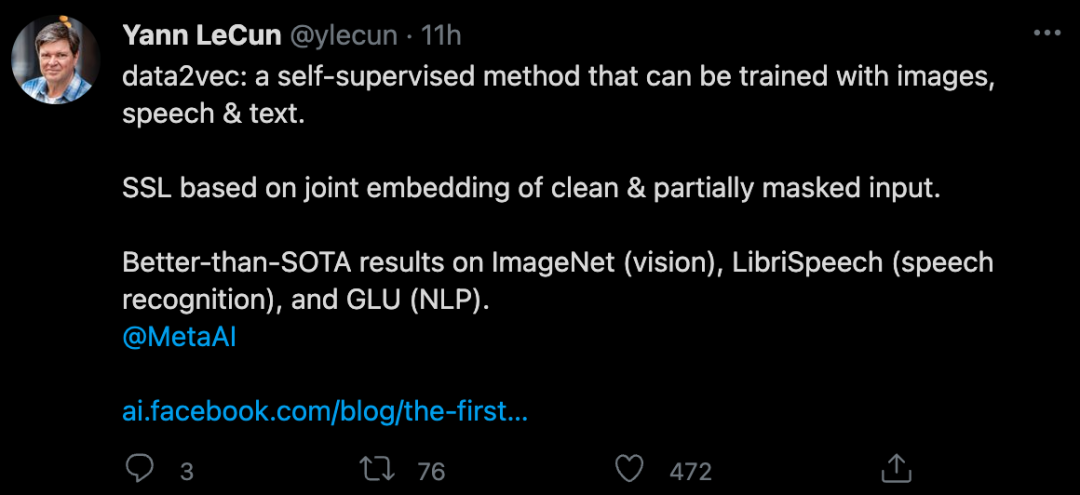1080x495 pixels.
Task: Visit the @MetaAI mention
Action: [x=178, y=337]
